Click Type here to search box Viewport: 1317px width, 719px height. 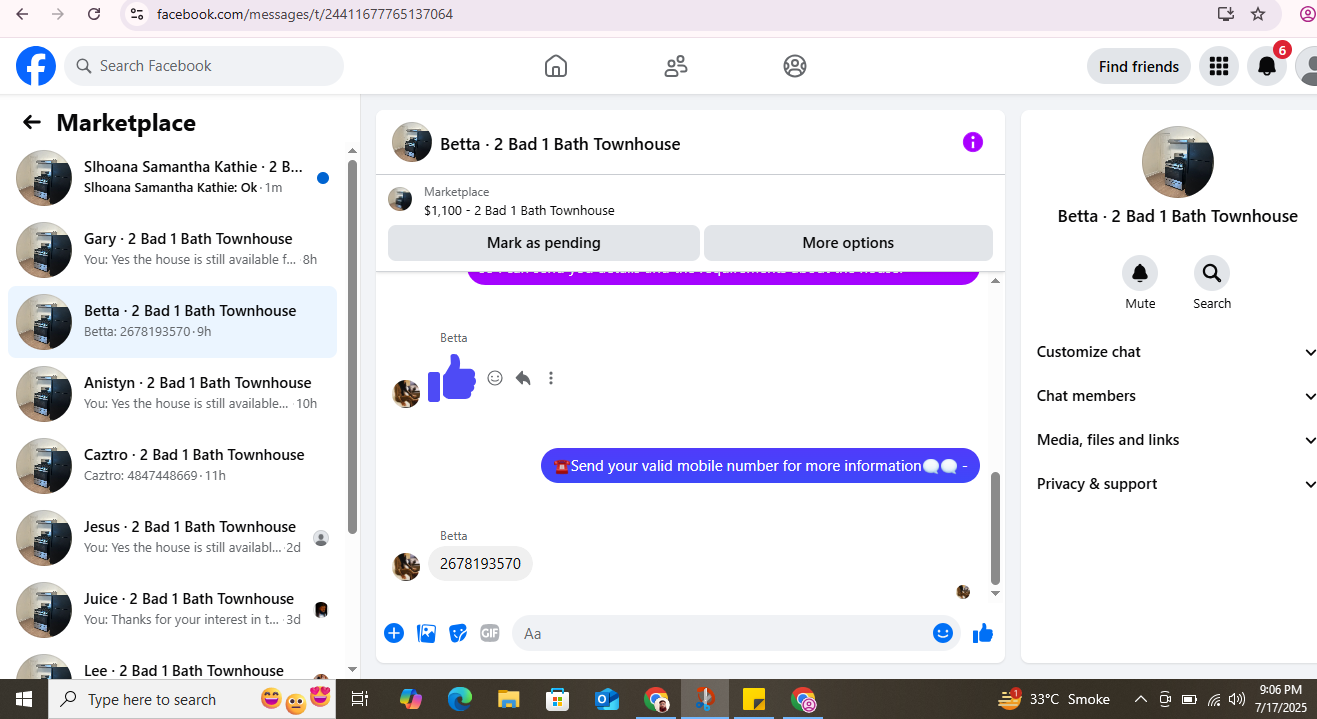(193, 699)
